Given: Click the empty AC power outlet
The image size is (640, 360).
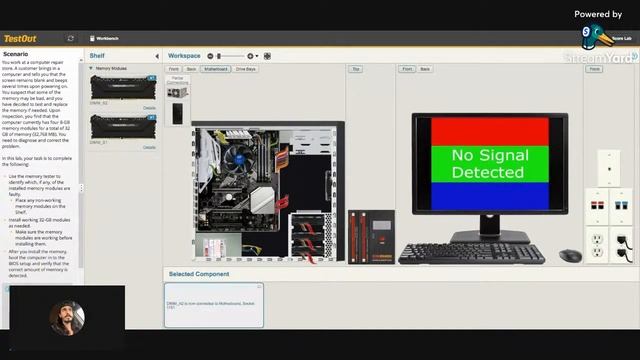Looking at the screenshot, I should click(x=597, y=245).
